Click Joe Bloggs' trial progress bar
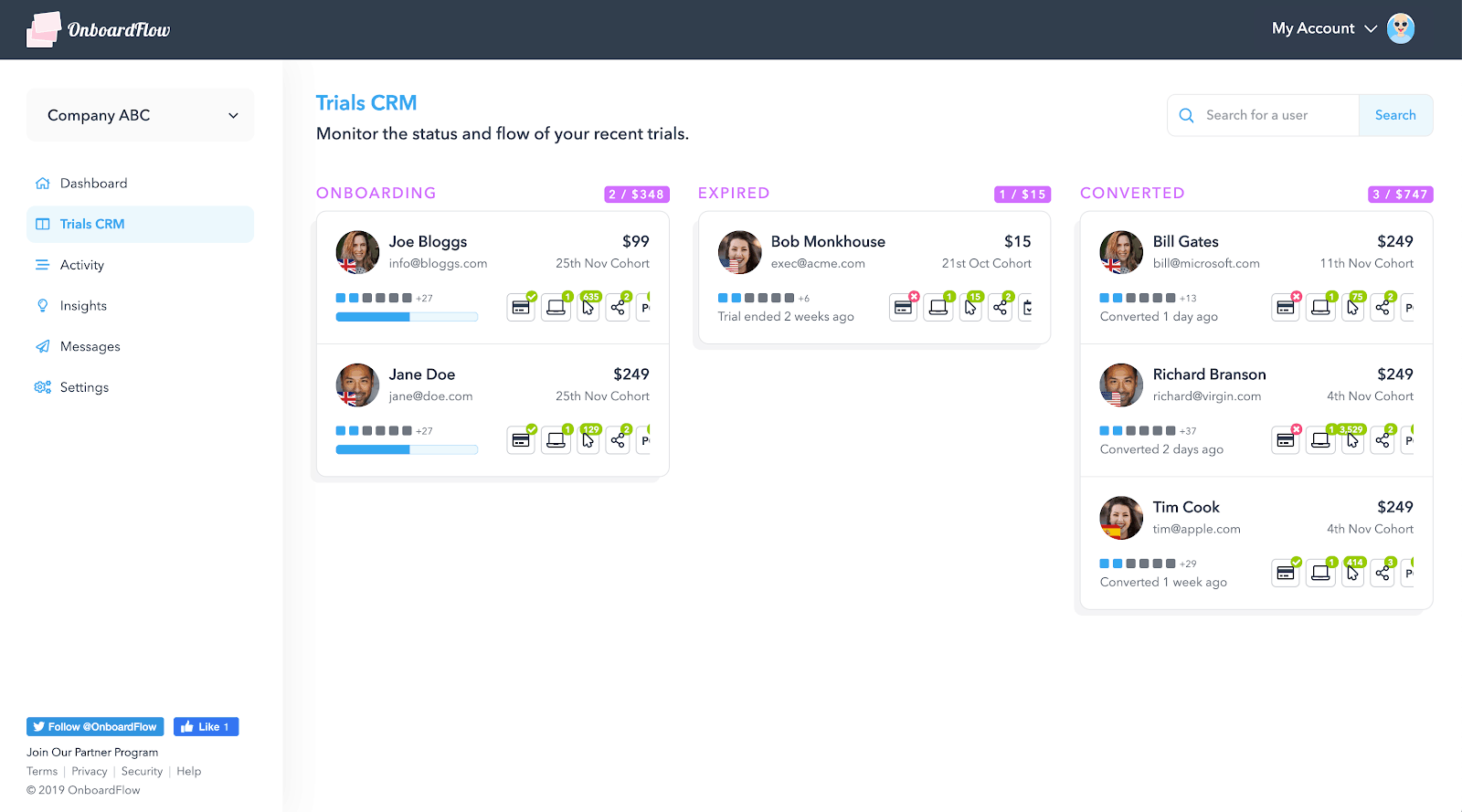 (x=407, y=317)
